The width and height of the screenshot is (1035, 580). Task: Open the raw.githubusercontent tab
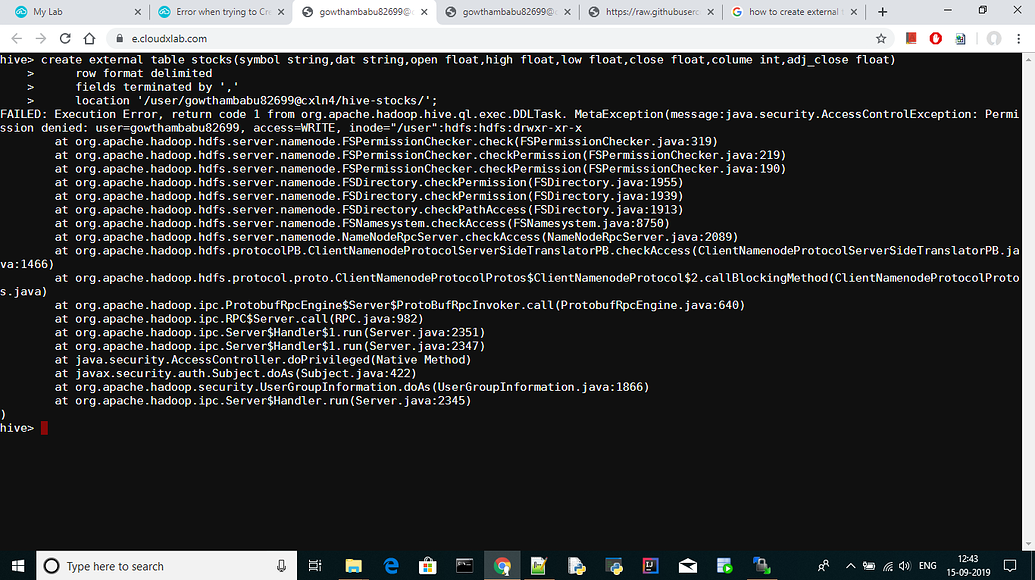pyautogui.click(x=645, y=13)
